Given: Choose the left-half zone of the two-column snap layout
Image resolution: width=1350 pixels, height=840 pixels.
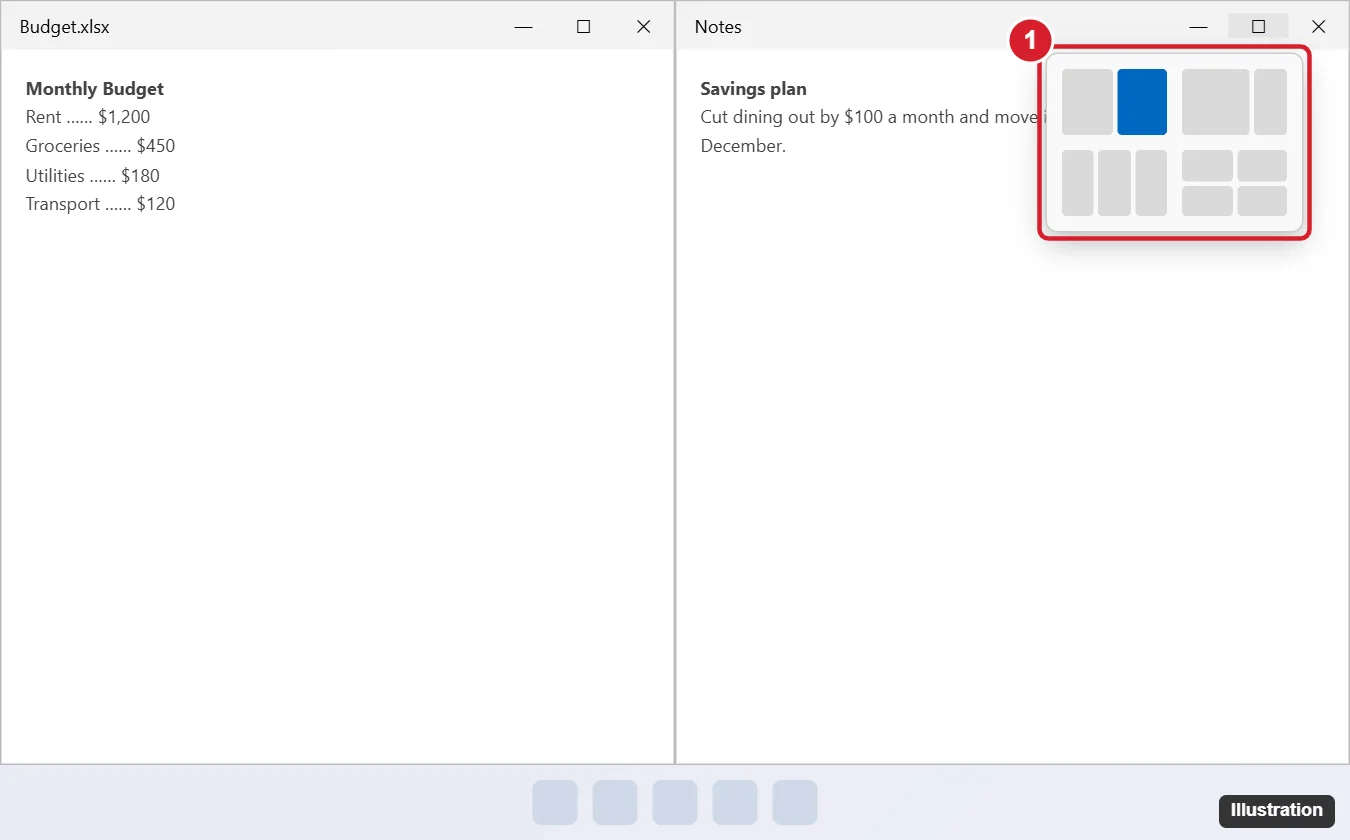Looking at the screenshot, I should click(x=1087, y=102).
